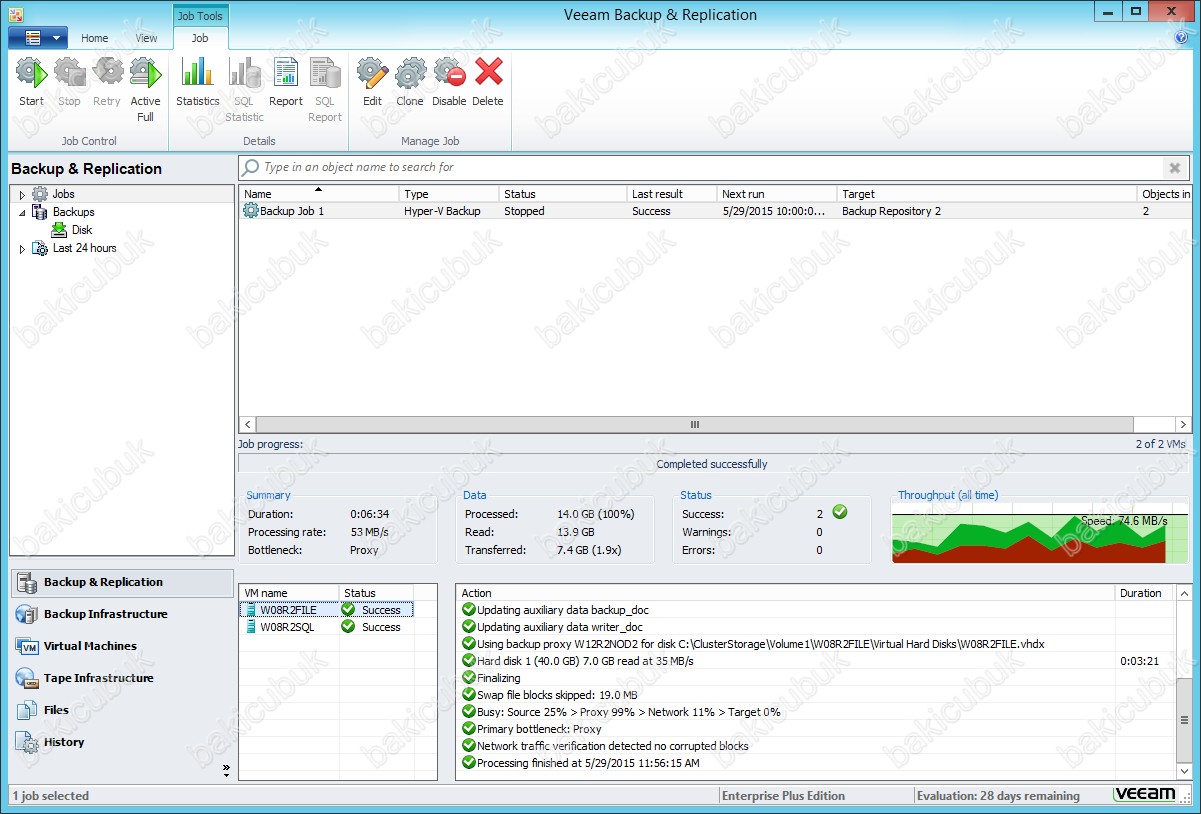Click the Job Tools contextual tab header

coord(201,15)
